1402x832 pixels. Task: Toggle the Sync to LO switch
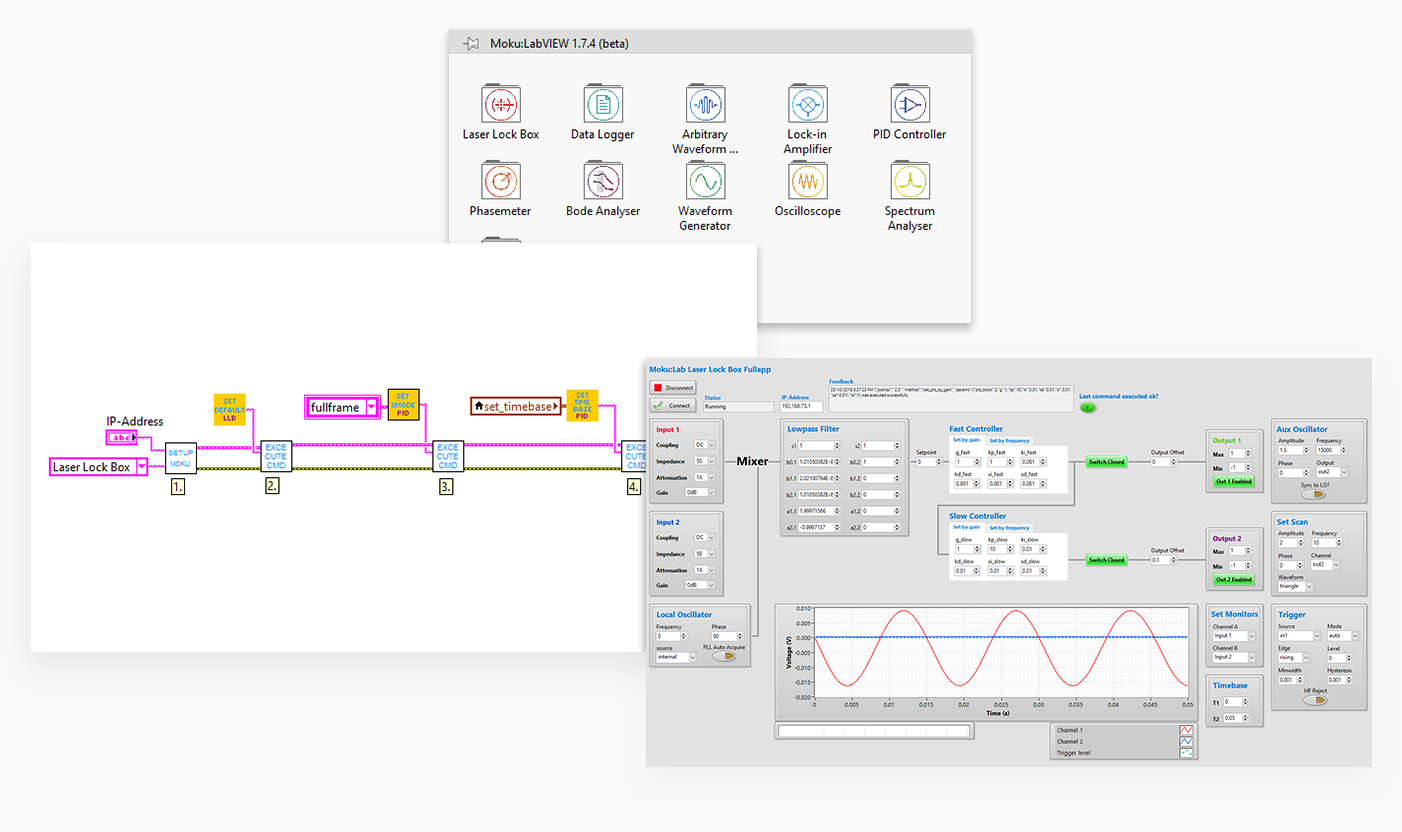point(1314,494)
